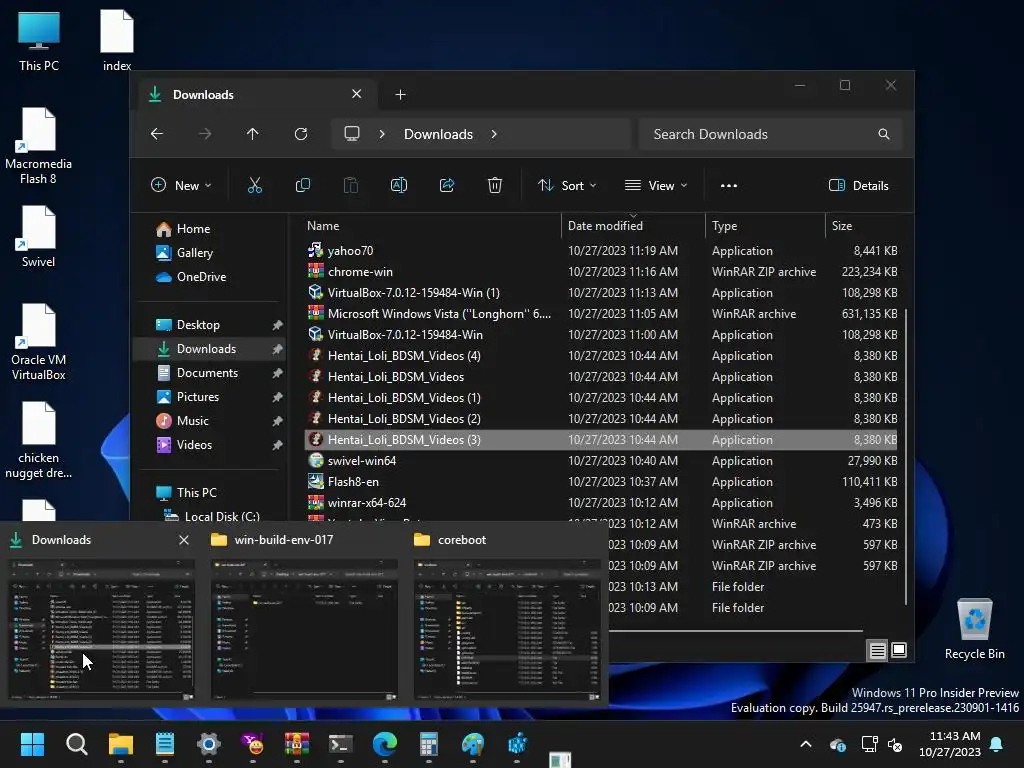This screenshot has width=1024, height=768.
Task: Click the Recycle Bin desktop icon
Action: [974, 629]
